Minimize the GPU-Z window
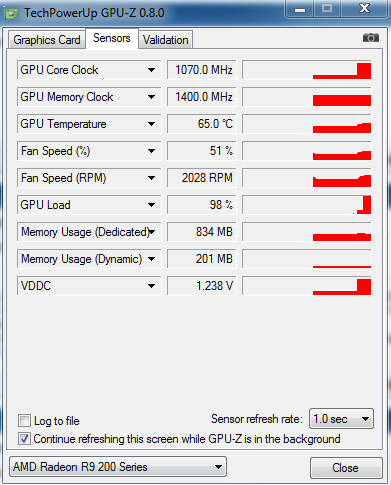The width and height of the screenshot is (391, 485). (300, 9)
